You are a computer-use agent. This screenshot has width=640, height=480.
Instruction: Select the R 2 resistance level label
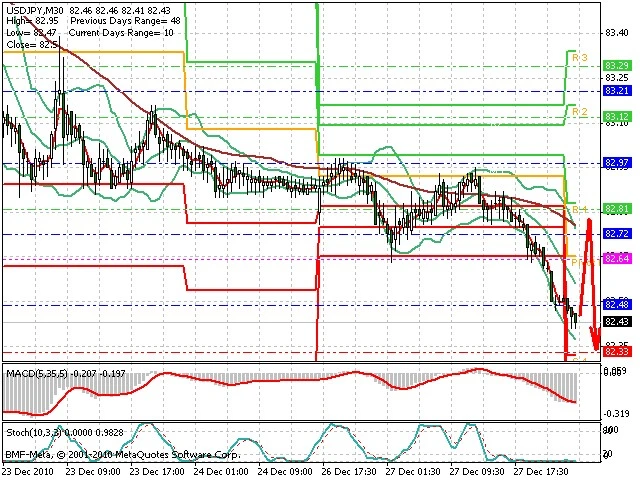click(x=580, y=112)
